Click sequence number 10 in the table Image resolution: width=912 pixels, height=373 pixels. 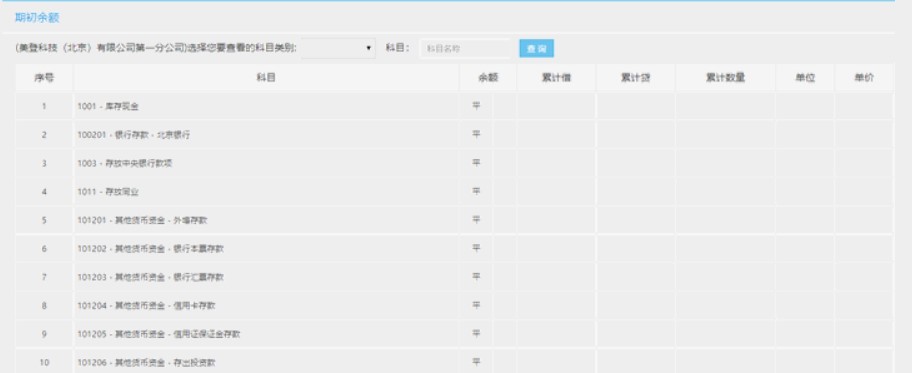click(44, 363)
